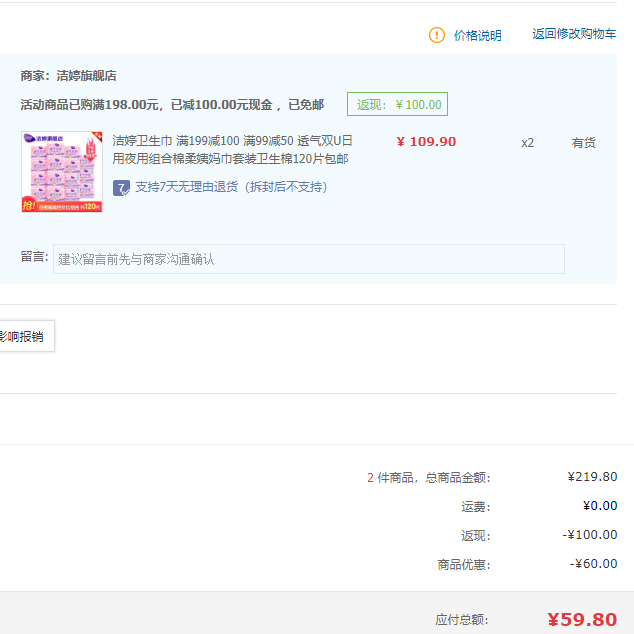Viewport: 634px width, 634px height.
Task: Click the 返现 -¥100.00 cashback amount
Action: [x=590, y=535]
